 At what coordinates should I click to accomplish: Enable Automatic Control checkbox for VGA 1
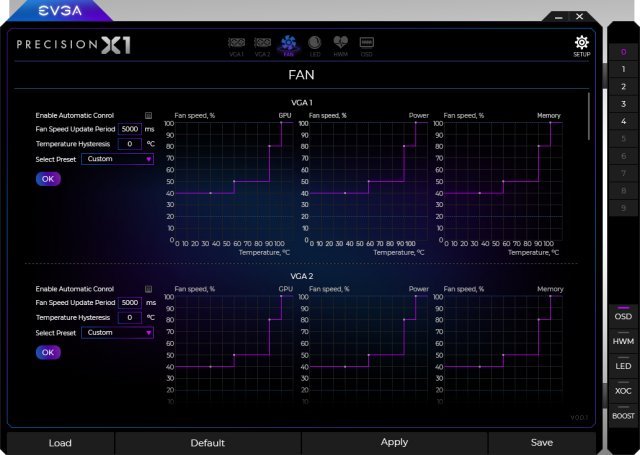click(x=149, y=115)
